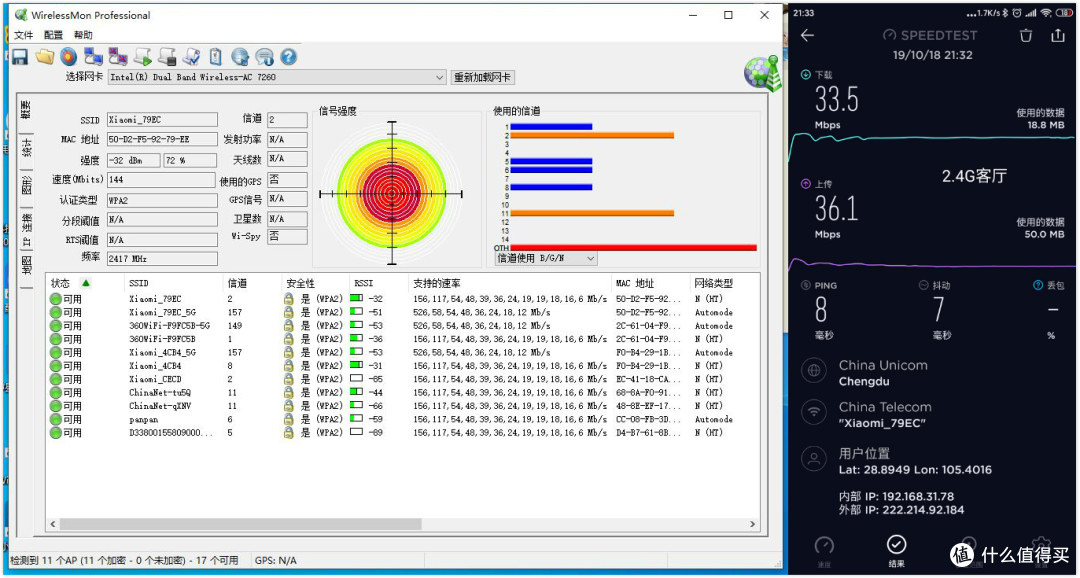Tap the share icon in Speedtest
This screenshot has height=578, width=1080.
click(x=1058, y=36)
